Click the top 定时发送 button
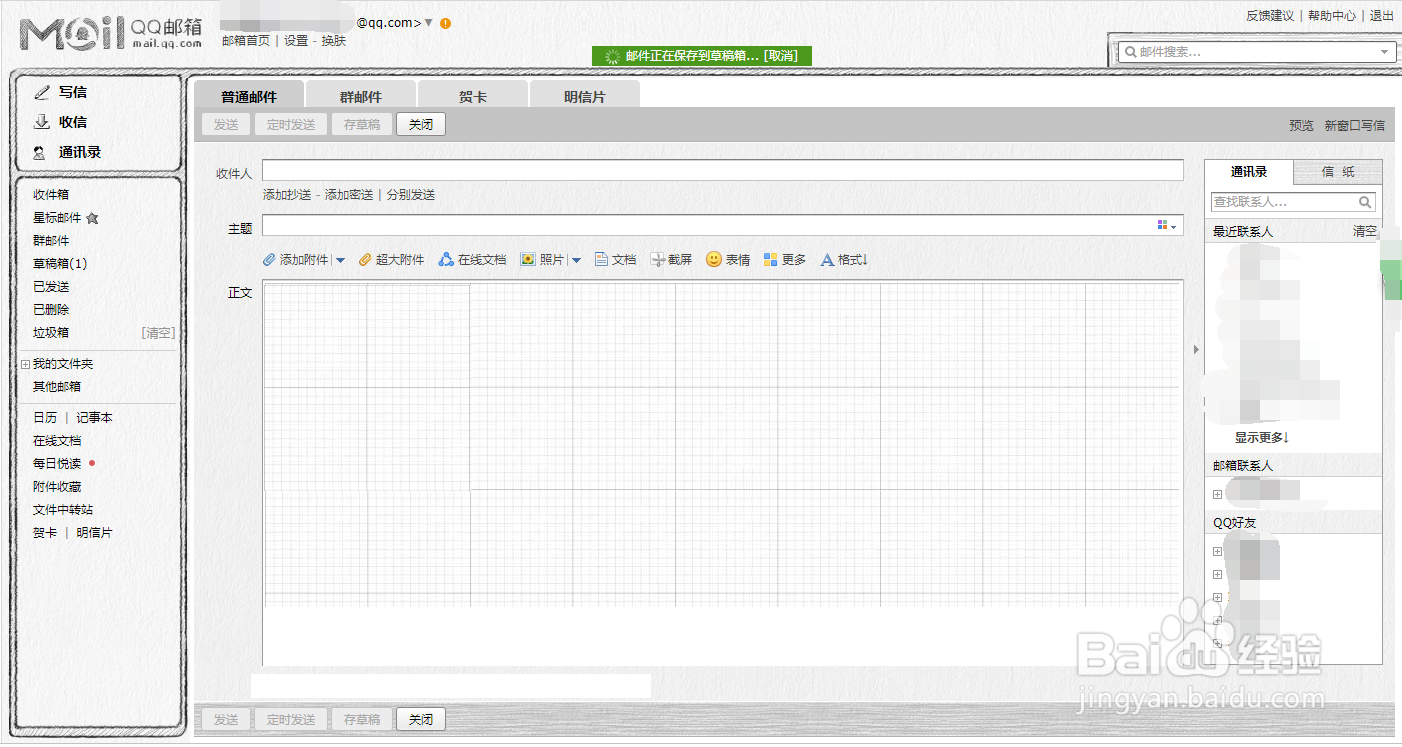The image size is (1402, 747). coord(291,125)
